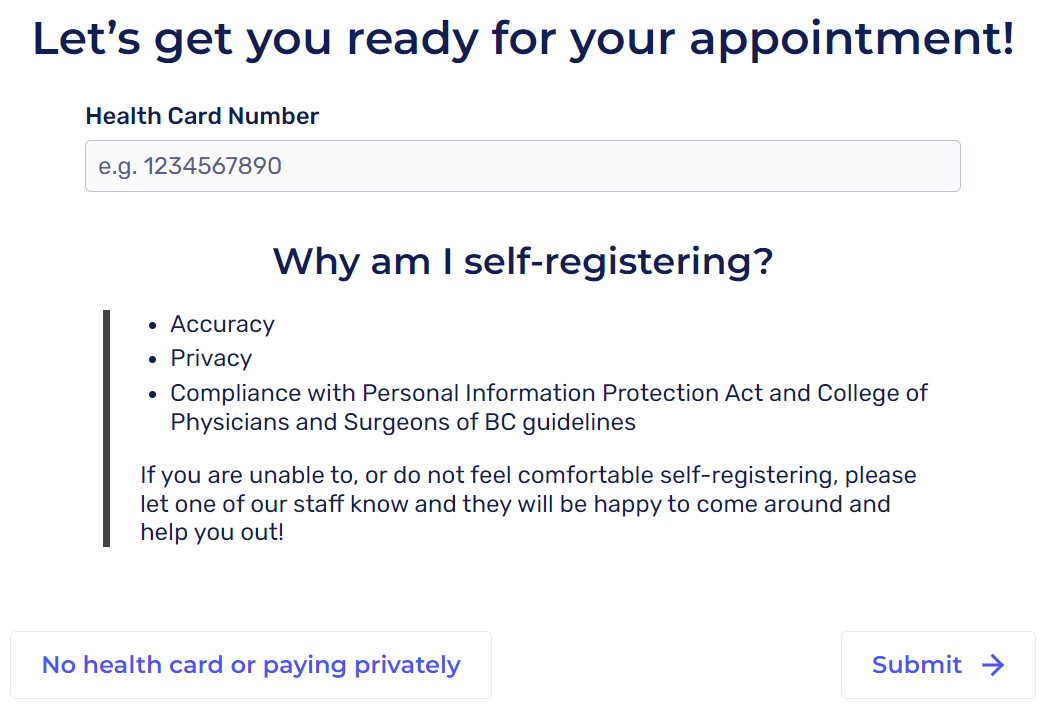The image size is (1042, 720).
Task: Click the Compliance with Personal Information bullet
Action: 549,393
